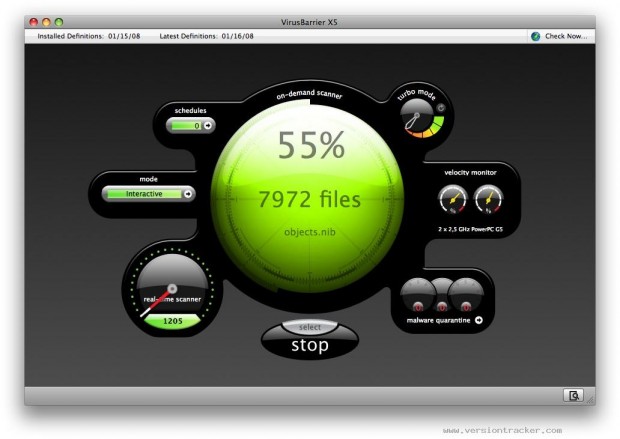This screenshot has width=620, height=439.
Task: Click the Installed Definitions date 01/15/08
Action: 124,36
